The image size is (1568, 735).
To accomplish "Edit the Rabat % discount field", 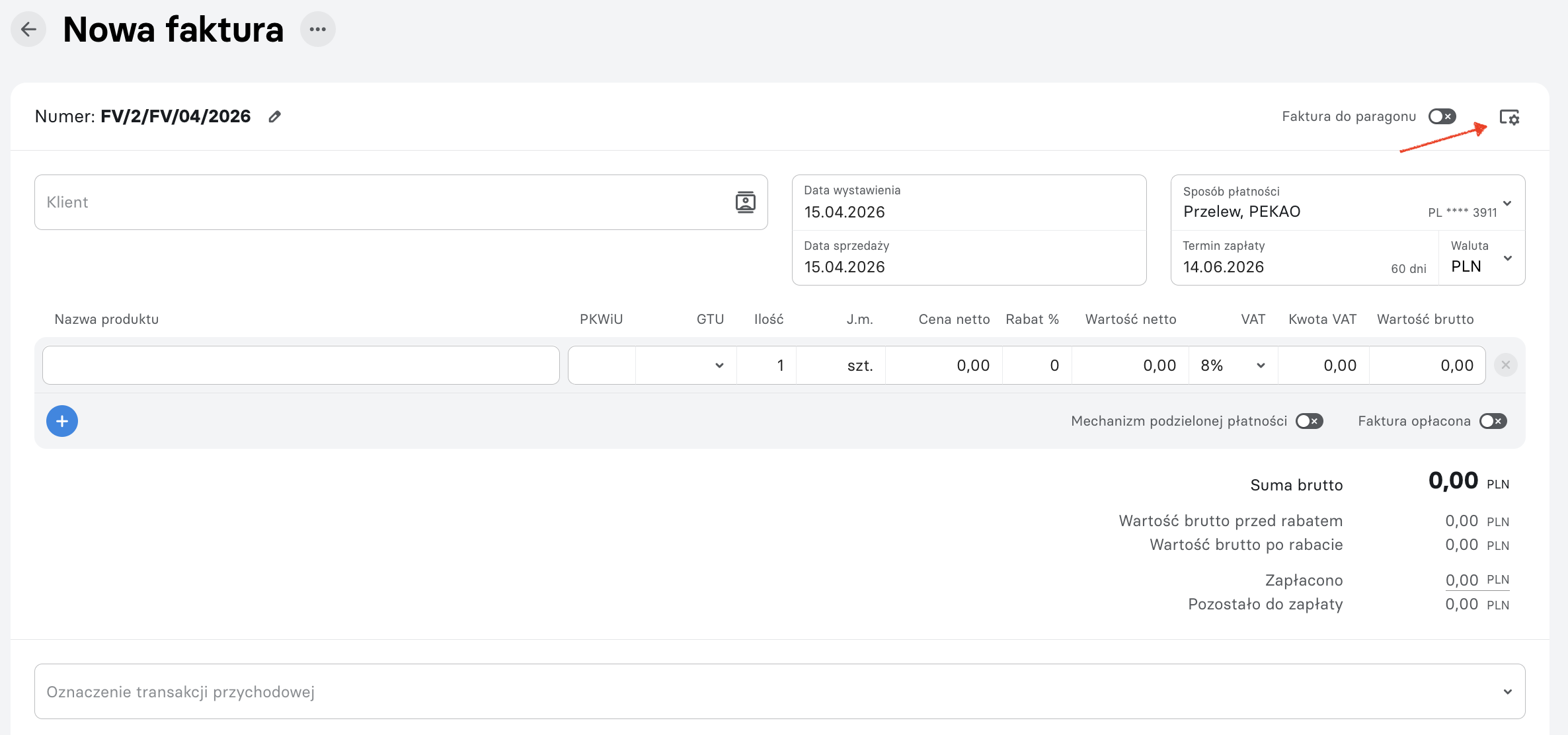I will click(x=1037, y=365).
